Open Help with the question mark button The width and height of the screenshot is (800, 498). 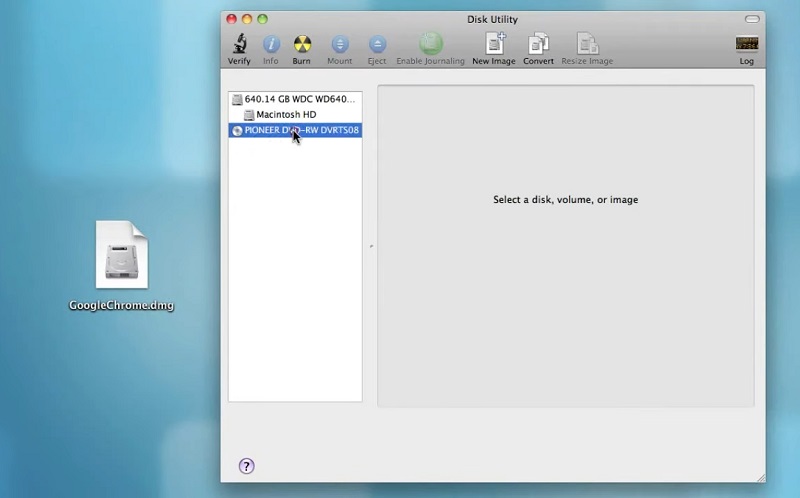pos(247,466)
